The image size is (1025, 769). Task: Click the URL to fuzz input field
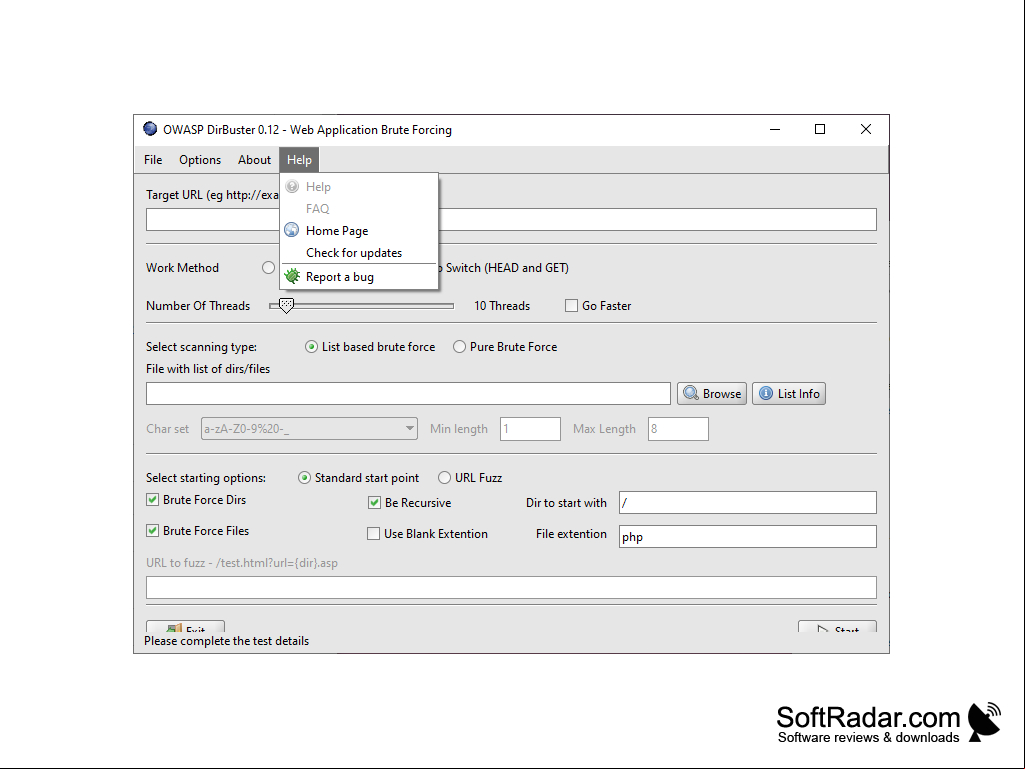point(511,587)
